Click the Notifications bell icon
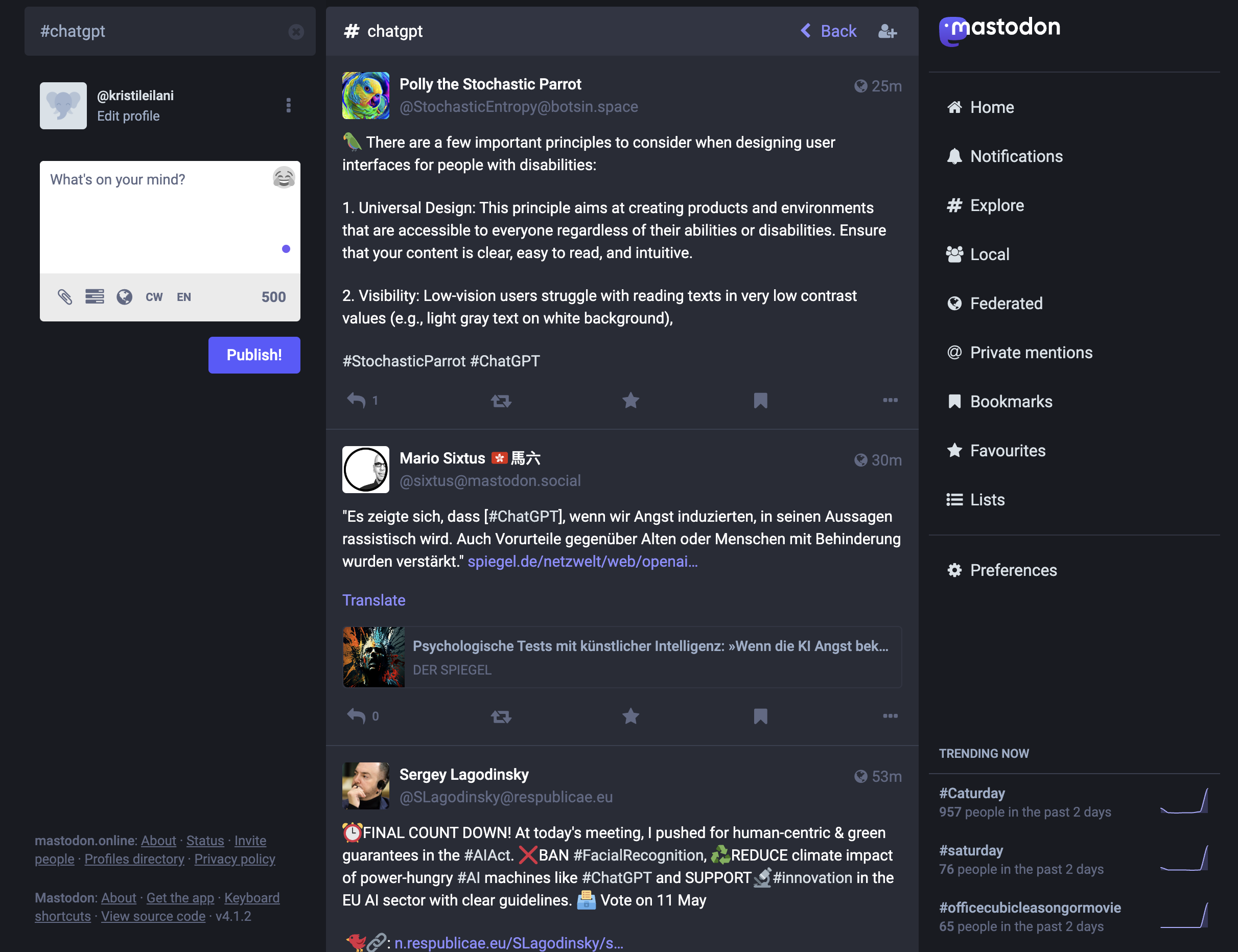The height and width of the screenshot is (952, 1238). 954,156
